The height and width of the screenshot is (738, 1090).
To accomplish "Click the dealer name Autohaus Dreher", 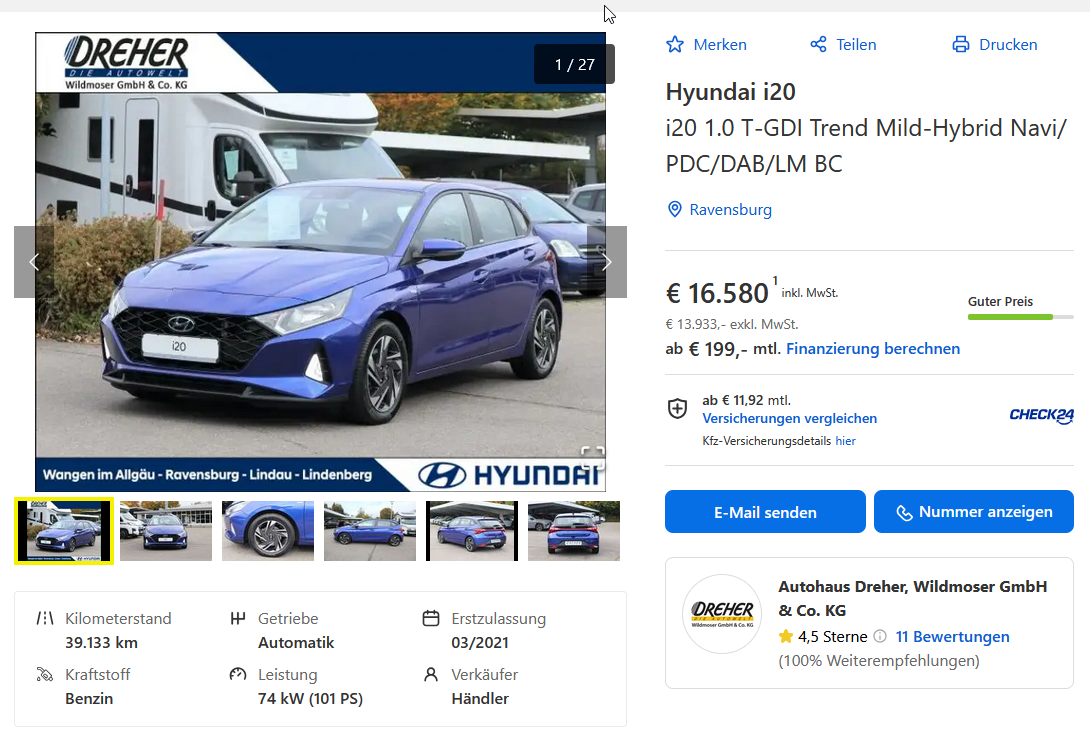I will (912, 598).
